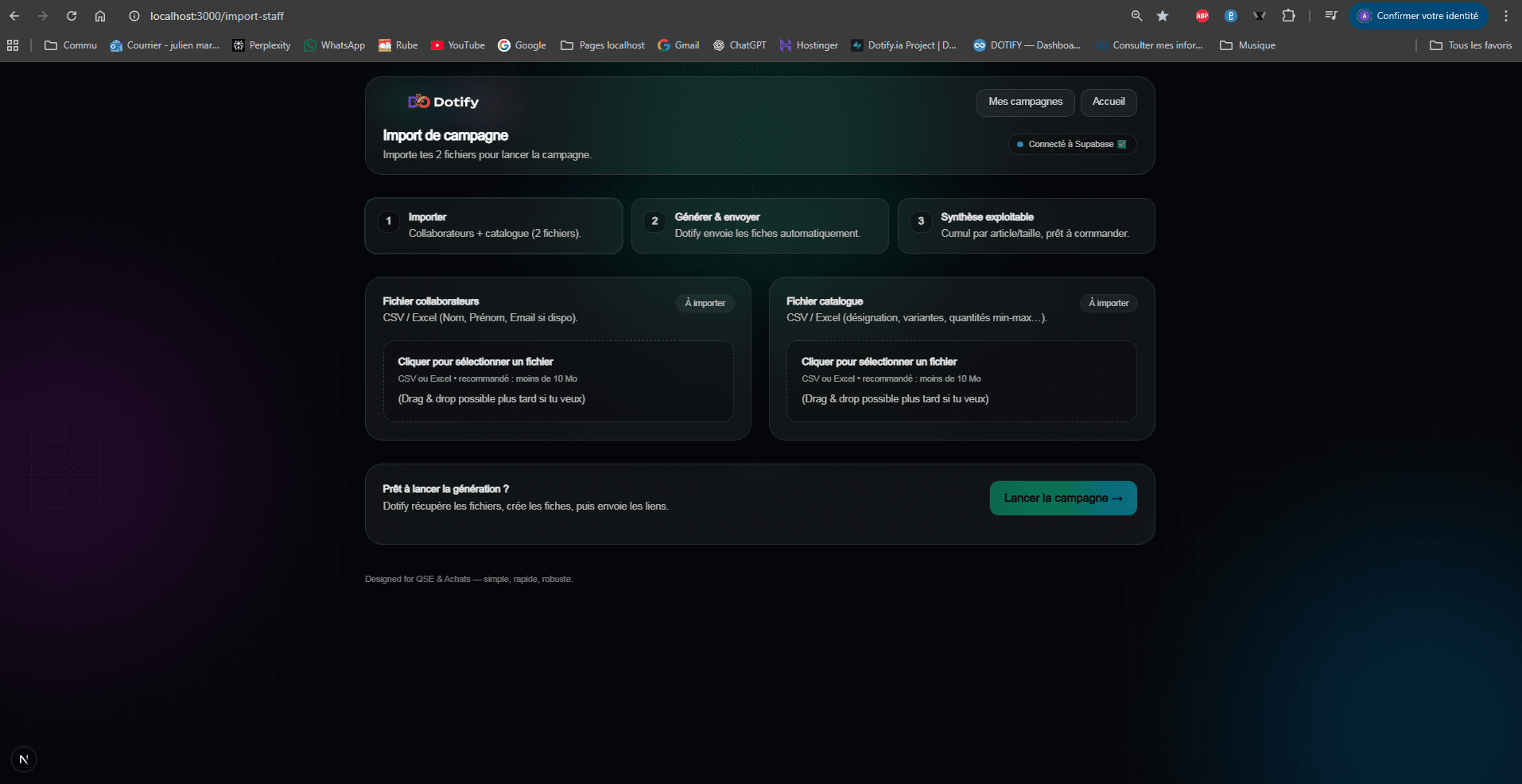The width and height of the screenshot is (1522, 784).
Task: Open the Commu bookmarks folder
Action: tap(71, 45)
